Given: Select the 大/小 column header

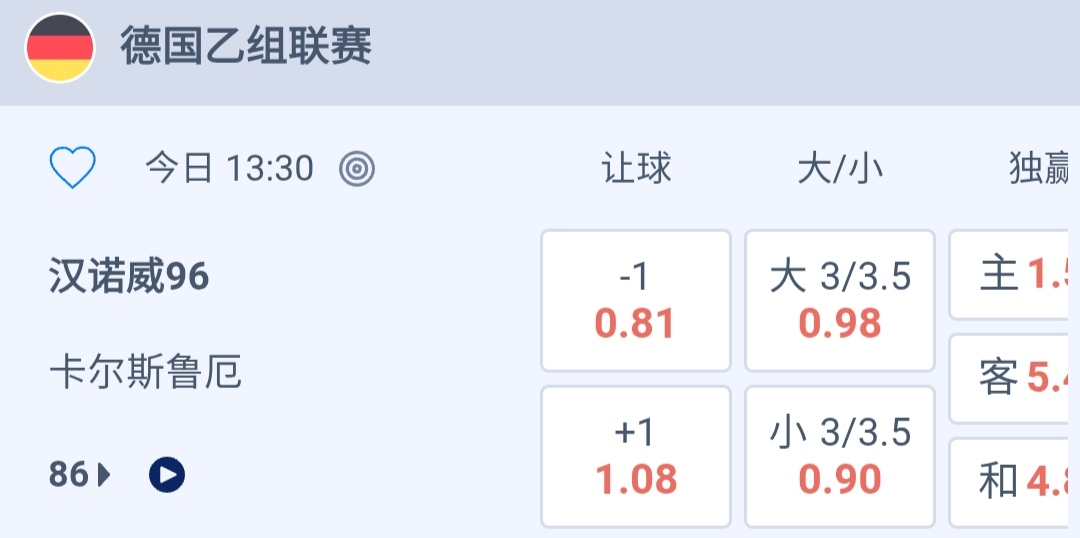Looking at the screenshot, I should [x=840, y=168].
